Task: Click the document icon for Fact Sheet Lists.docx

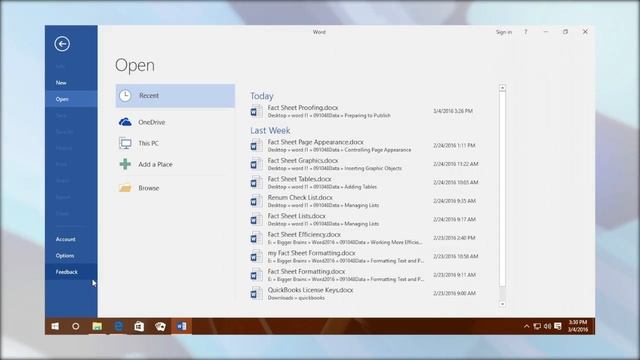Action: click(256, 220)
